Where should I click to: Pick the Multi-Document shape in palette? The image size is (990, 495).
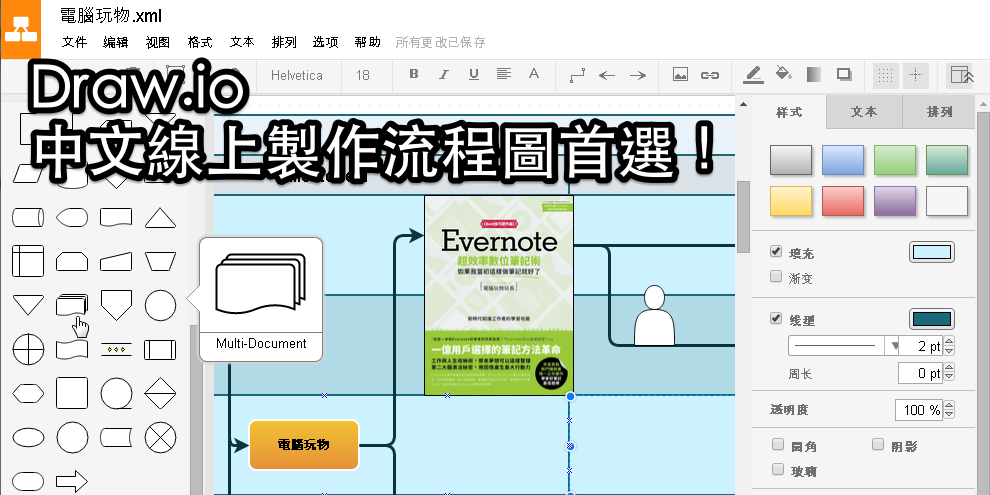tap(71, 305)
